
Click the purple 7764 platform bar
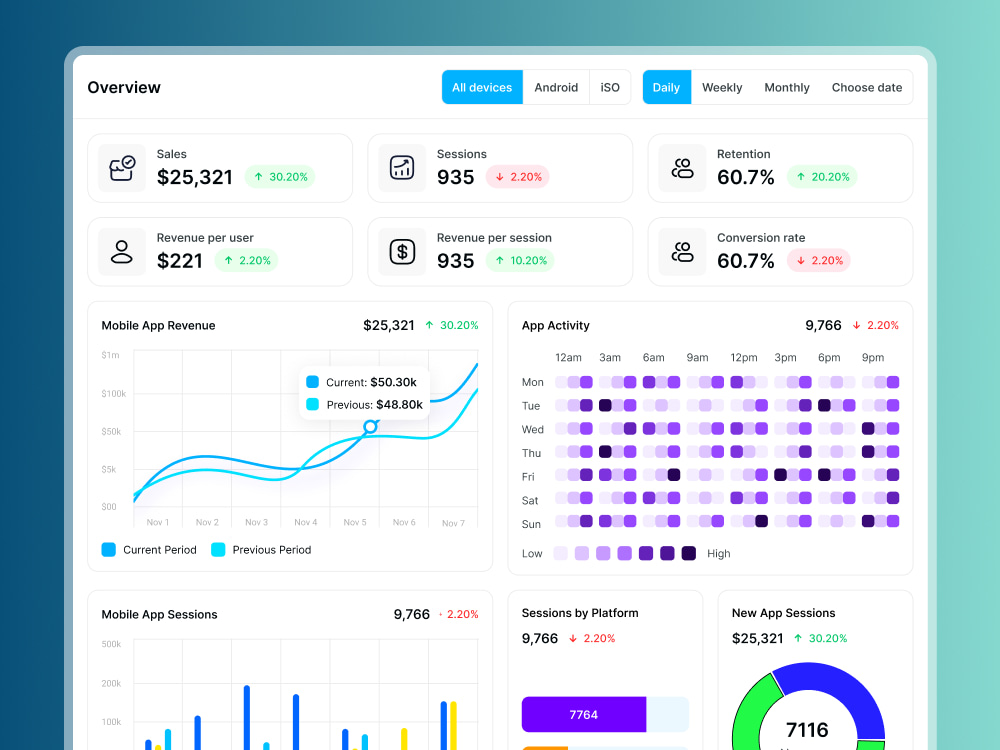(x=584, y=714)
